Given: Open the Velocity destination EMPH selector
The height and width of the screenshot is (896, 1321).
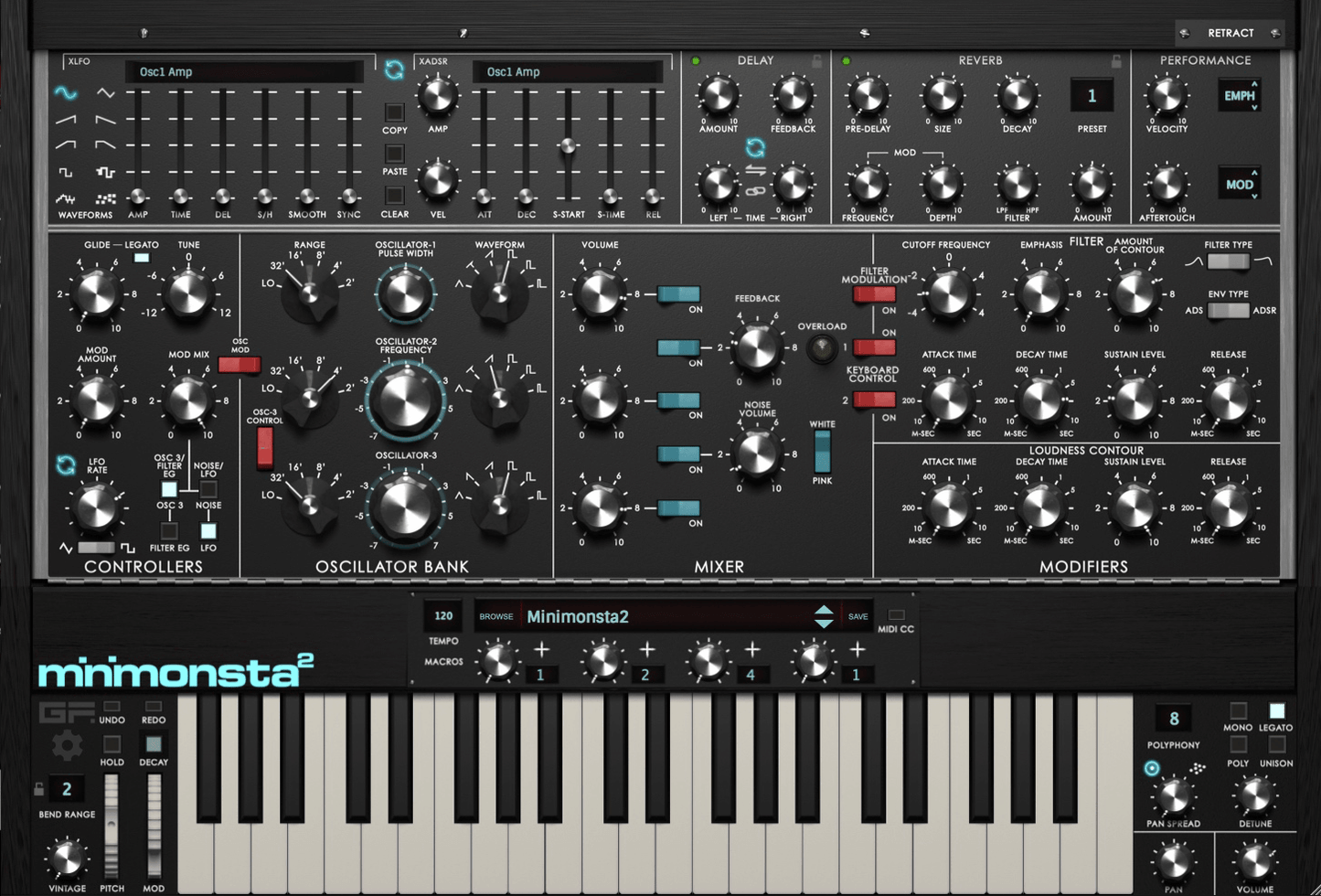Looking at the screenshot, I should click(1239, 95).
